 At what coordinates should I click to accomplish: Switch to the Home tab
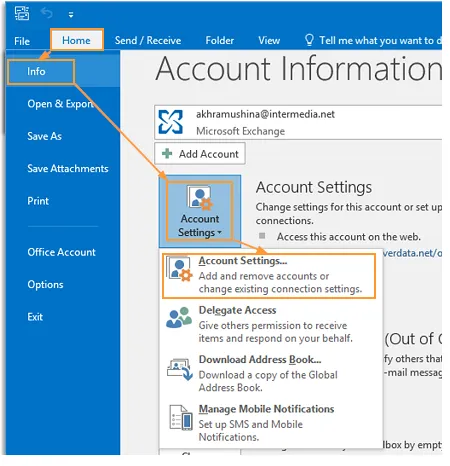pos(76,40)
